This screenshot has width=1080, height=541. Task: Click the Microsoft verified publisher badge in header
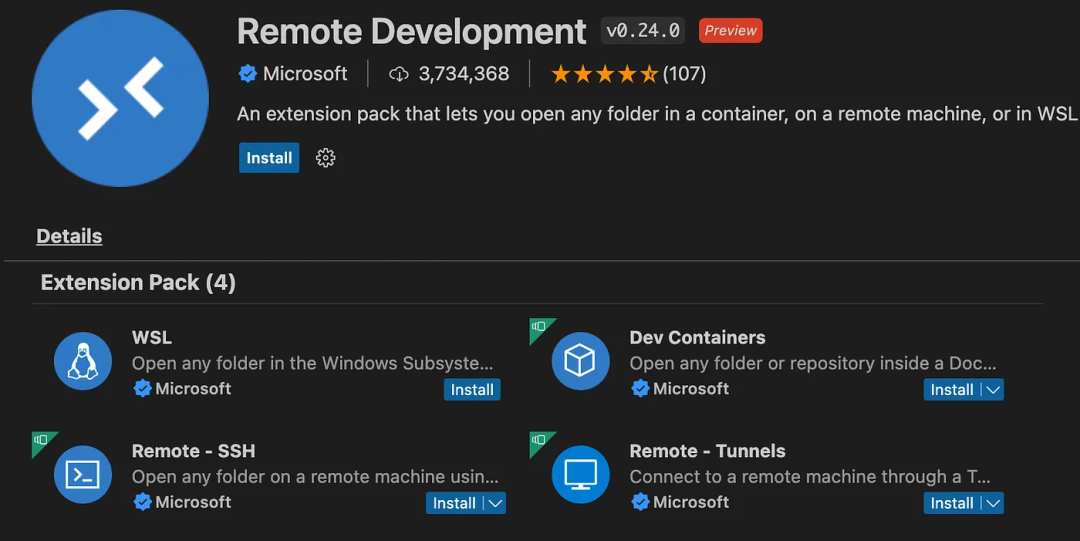coord(248,74)
